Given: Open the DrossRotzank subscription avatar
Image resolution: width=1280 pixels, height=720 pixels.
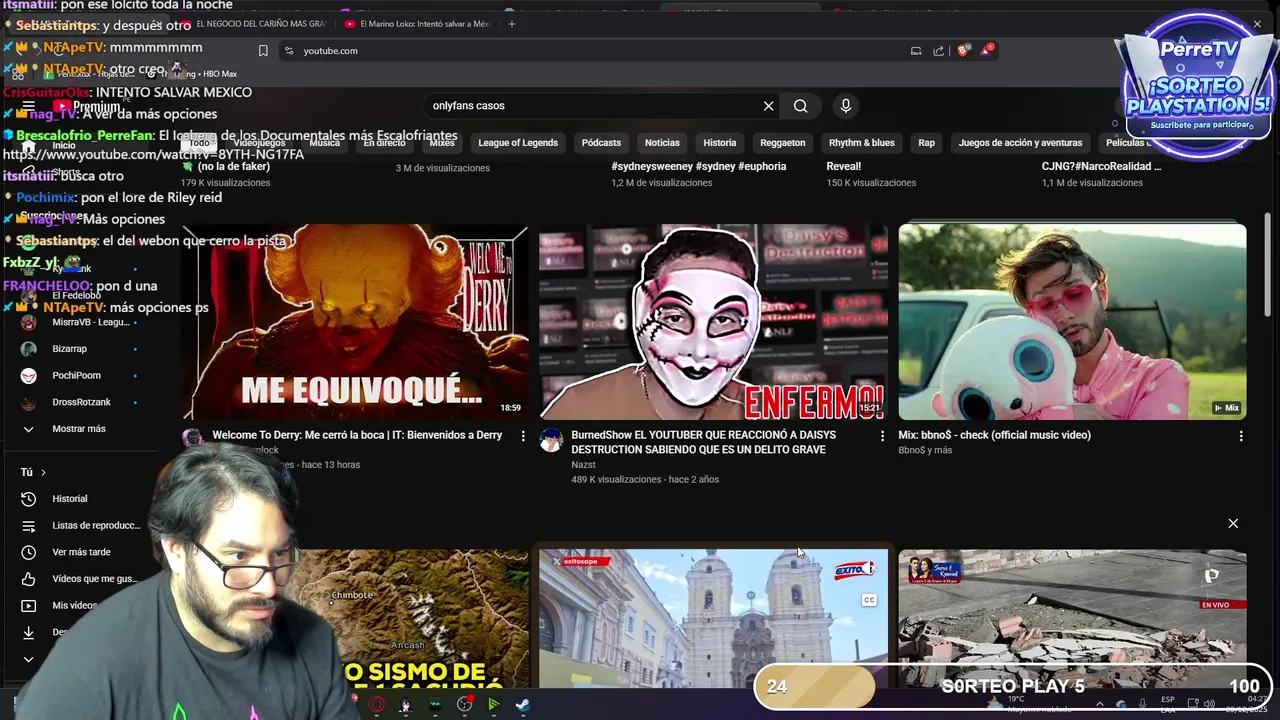Looking at the screenshot, I should [x=29, y=403].
